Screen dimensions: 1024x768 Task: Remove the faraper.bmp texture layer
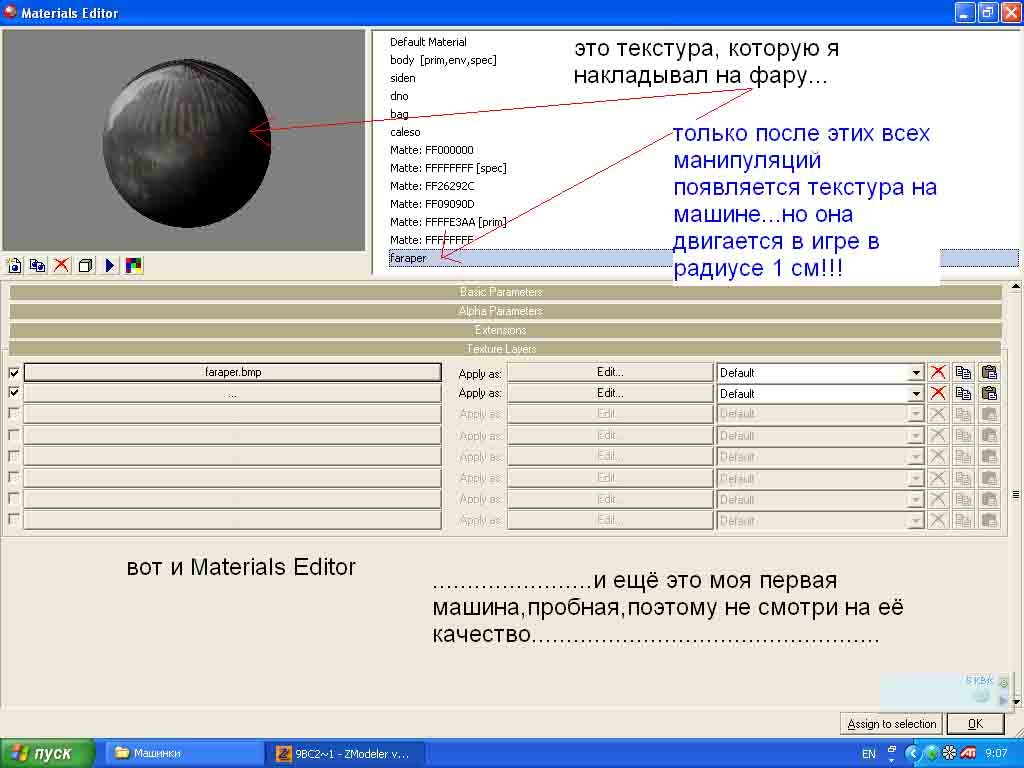(x=938, y=372)
